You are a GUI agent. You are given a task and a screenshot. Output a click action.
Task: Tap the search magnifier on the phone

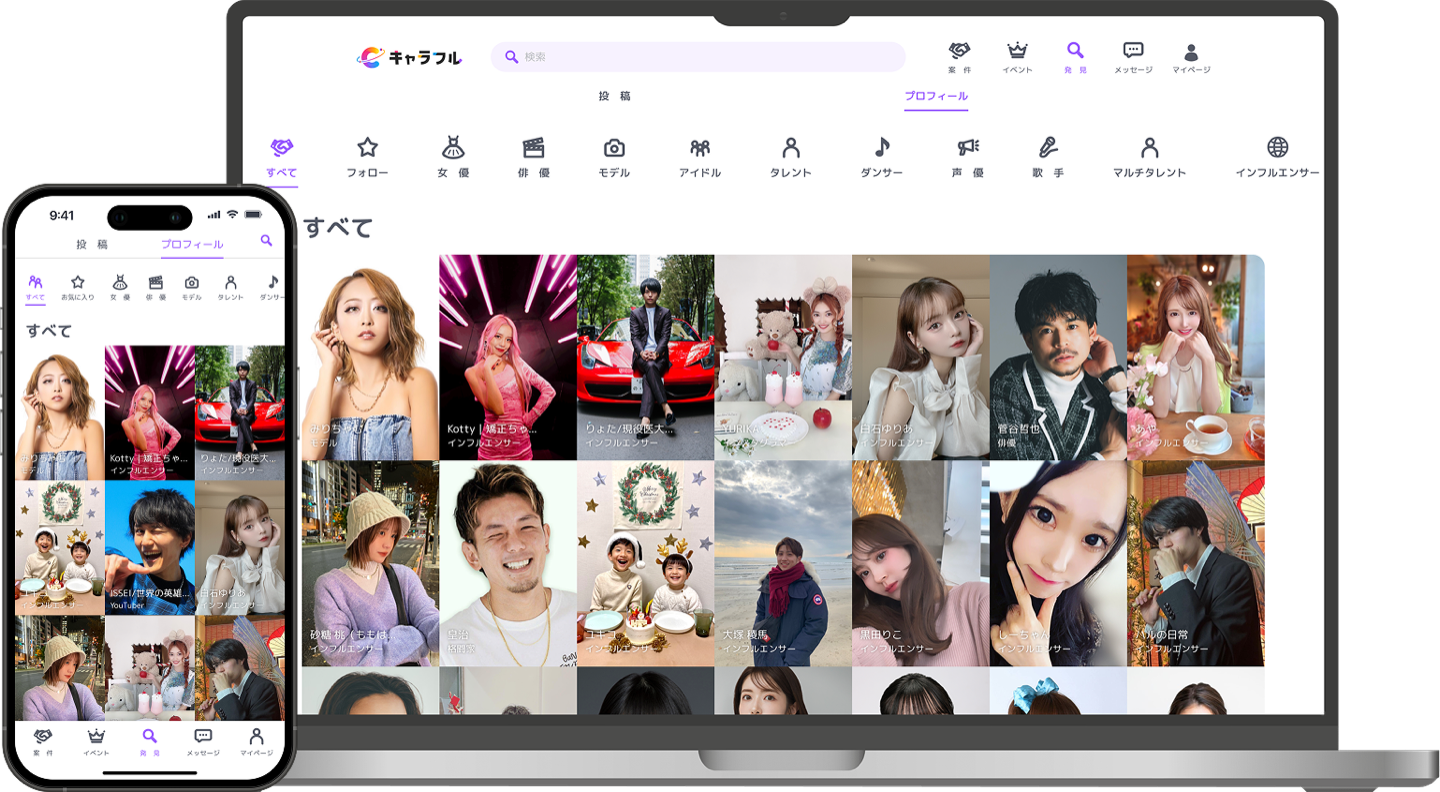[266, 241]
